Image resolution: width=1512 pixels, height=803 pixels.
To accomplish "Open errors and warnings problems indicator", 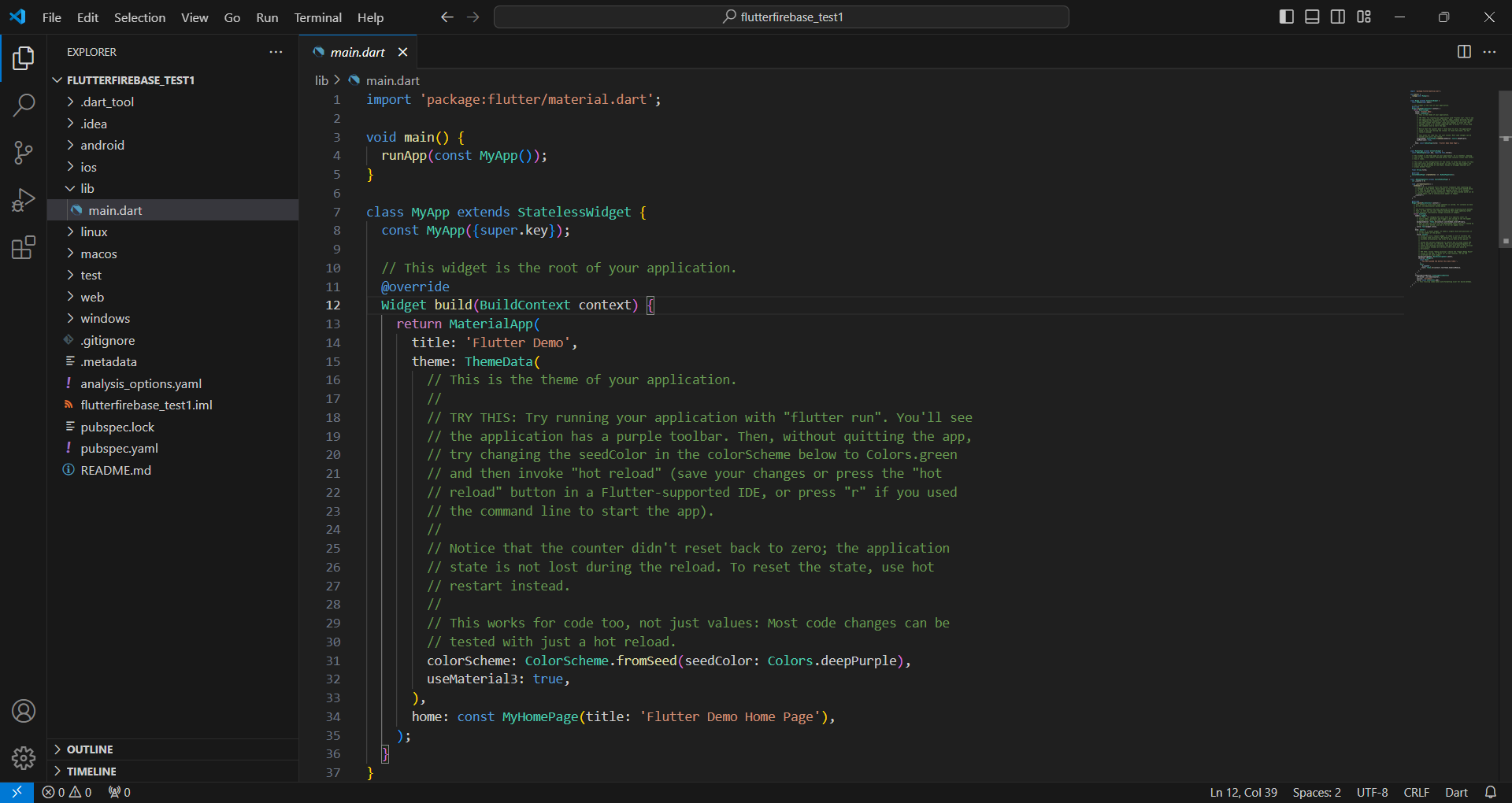I will [x=67, y=792].
